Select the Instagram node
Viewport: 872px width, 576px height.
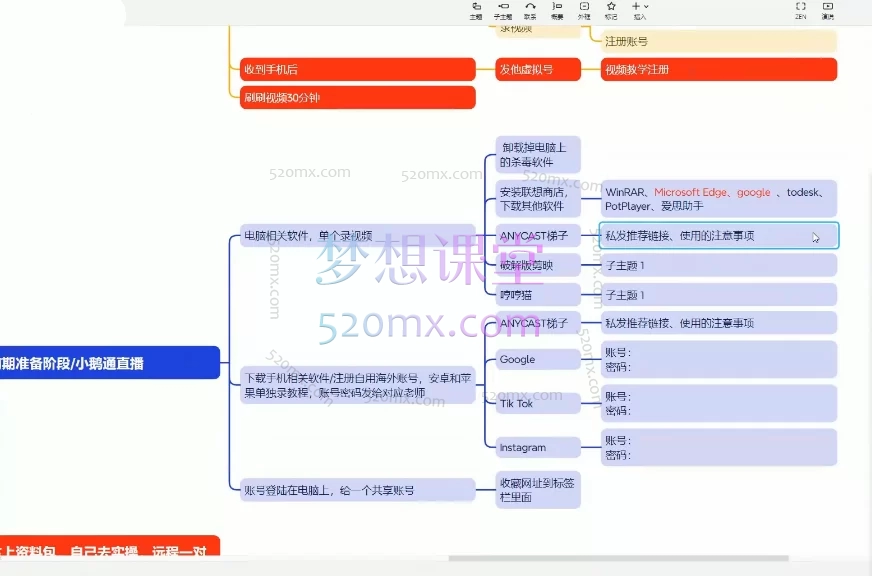537,447
